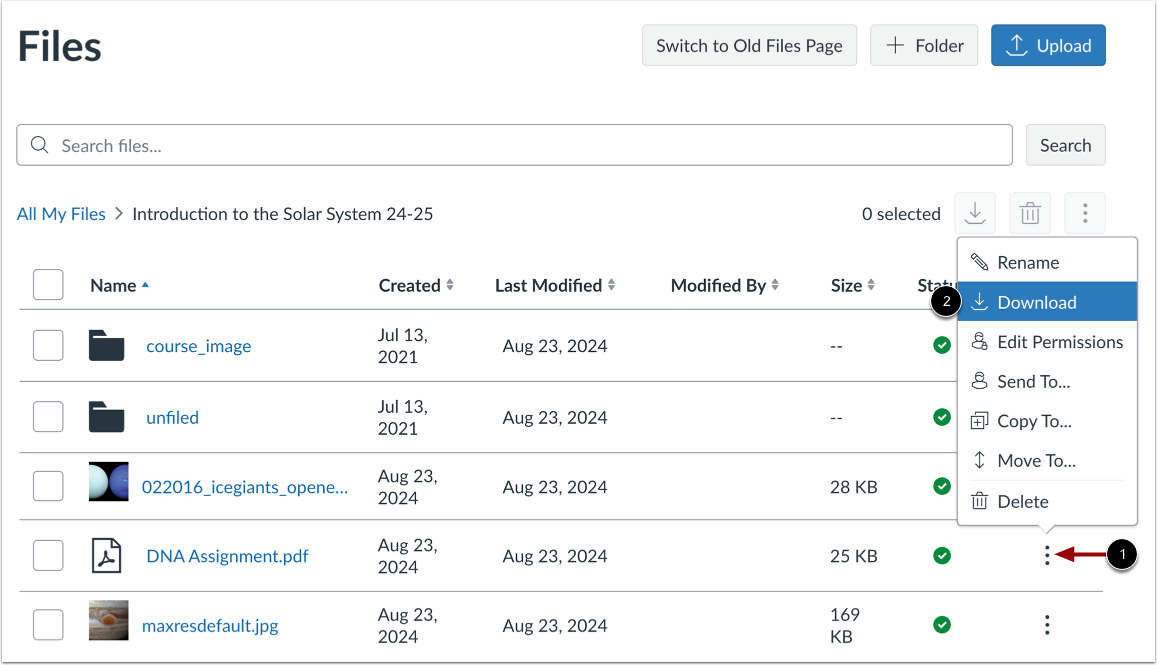Check the course_image folder checkbox
1157x665 pixels.
(x=48, y=346)
